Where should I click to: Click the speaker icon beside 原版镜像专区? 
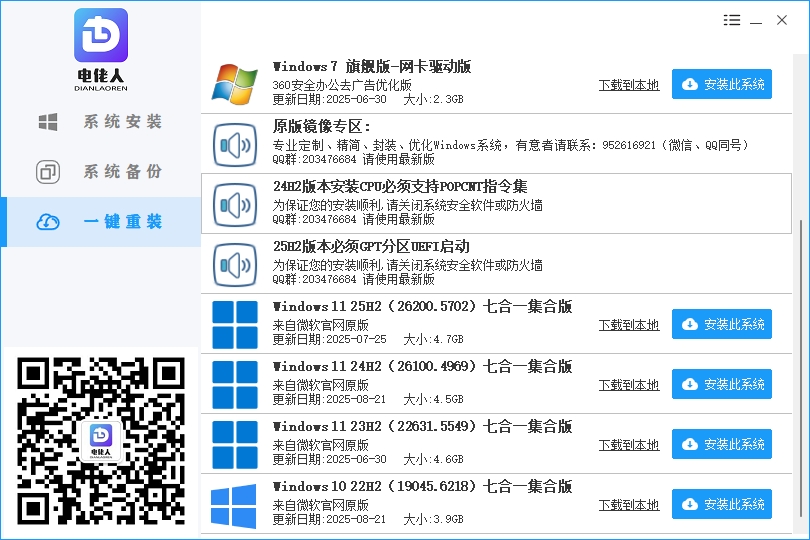pos(235,145)
